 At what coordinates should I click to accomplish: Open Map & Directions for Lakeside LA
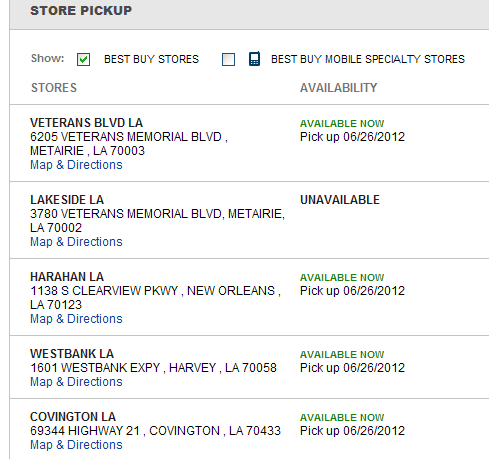(x=76, y=242)
